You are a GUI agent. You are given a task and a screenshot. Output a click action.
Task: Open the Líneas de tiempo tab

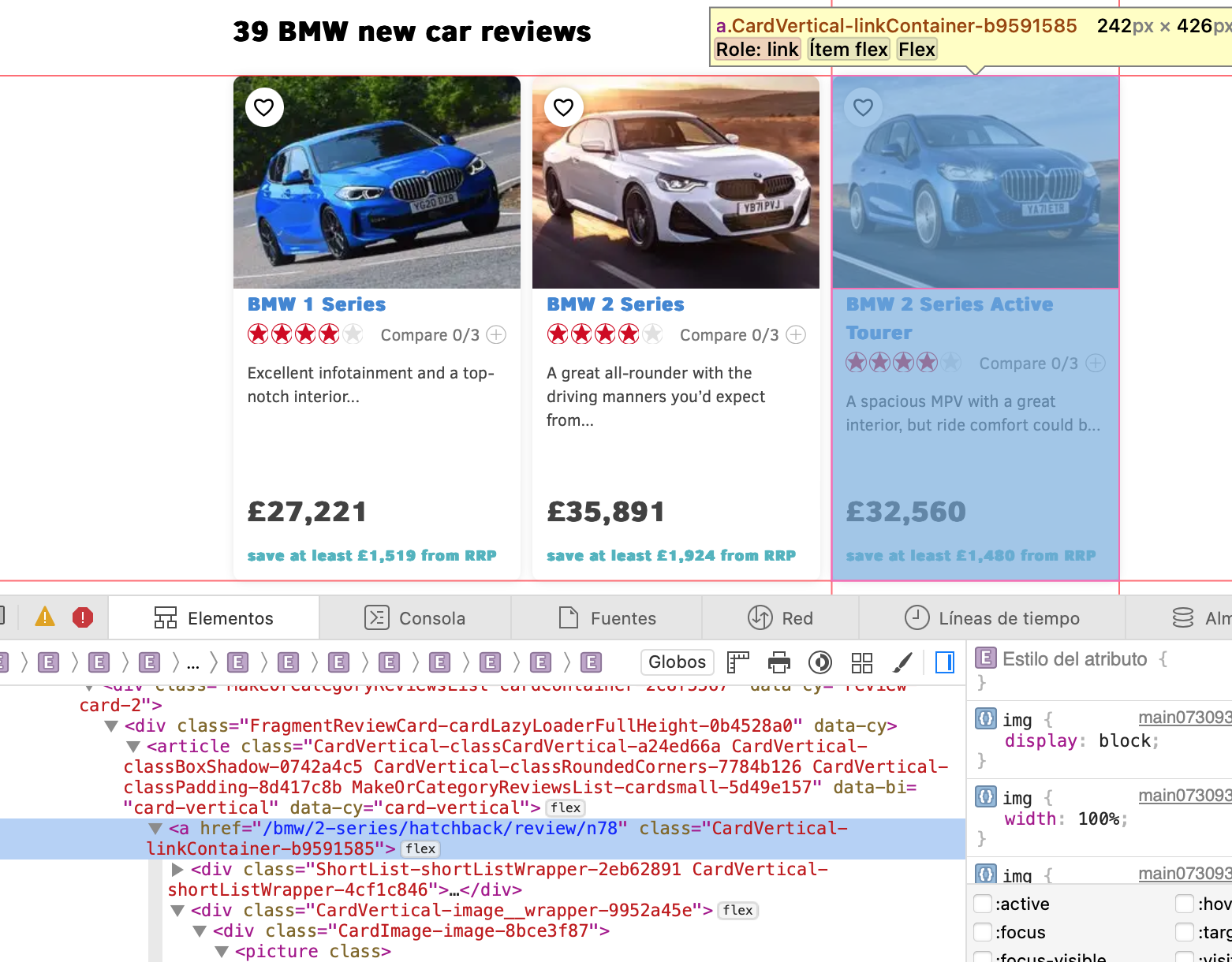991,618
